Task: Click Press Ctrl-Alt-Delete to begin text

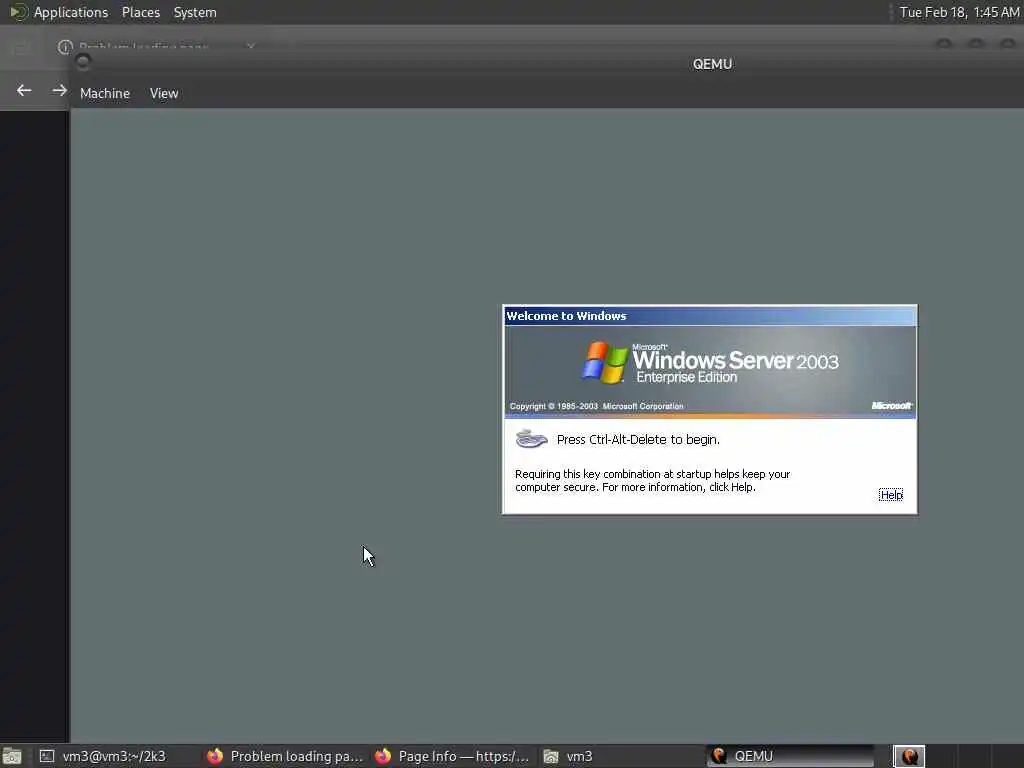Action: [x=638, y=440]
